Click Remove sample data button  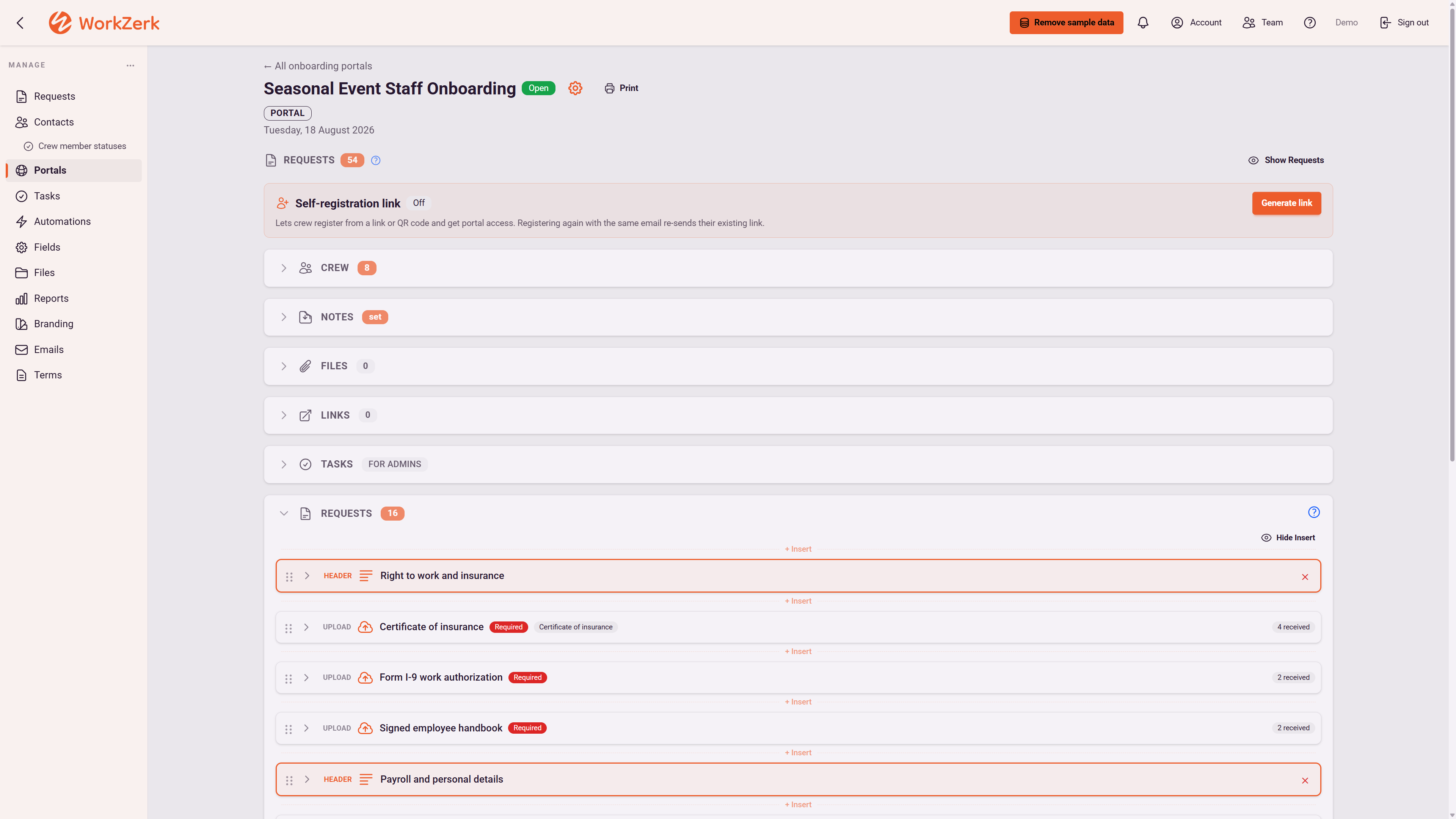pos(1066,23)
